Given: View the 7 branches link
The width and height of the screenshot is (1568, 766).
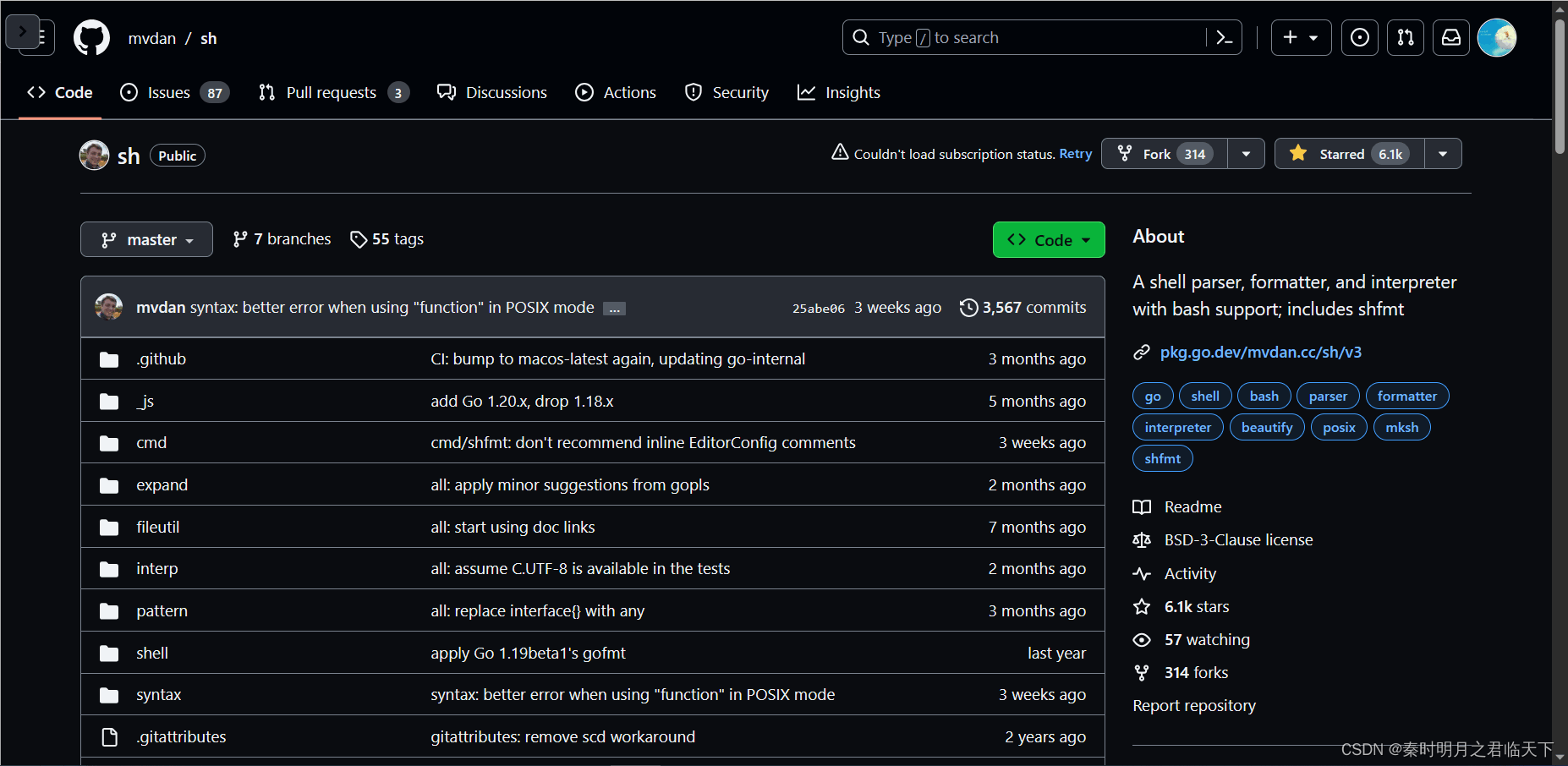Looking at the screenshot, I should (282, 239).
